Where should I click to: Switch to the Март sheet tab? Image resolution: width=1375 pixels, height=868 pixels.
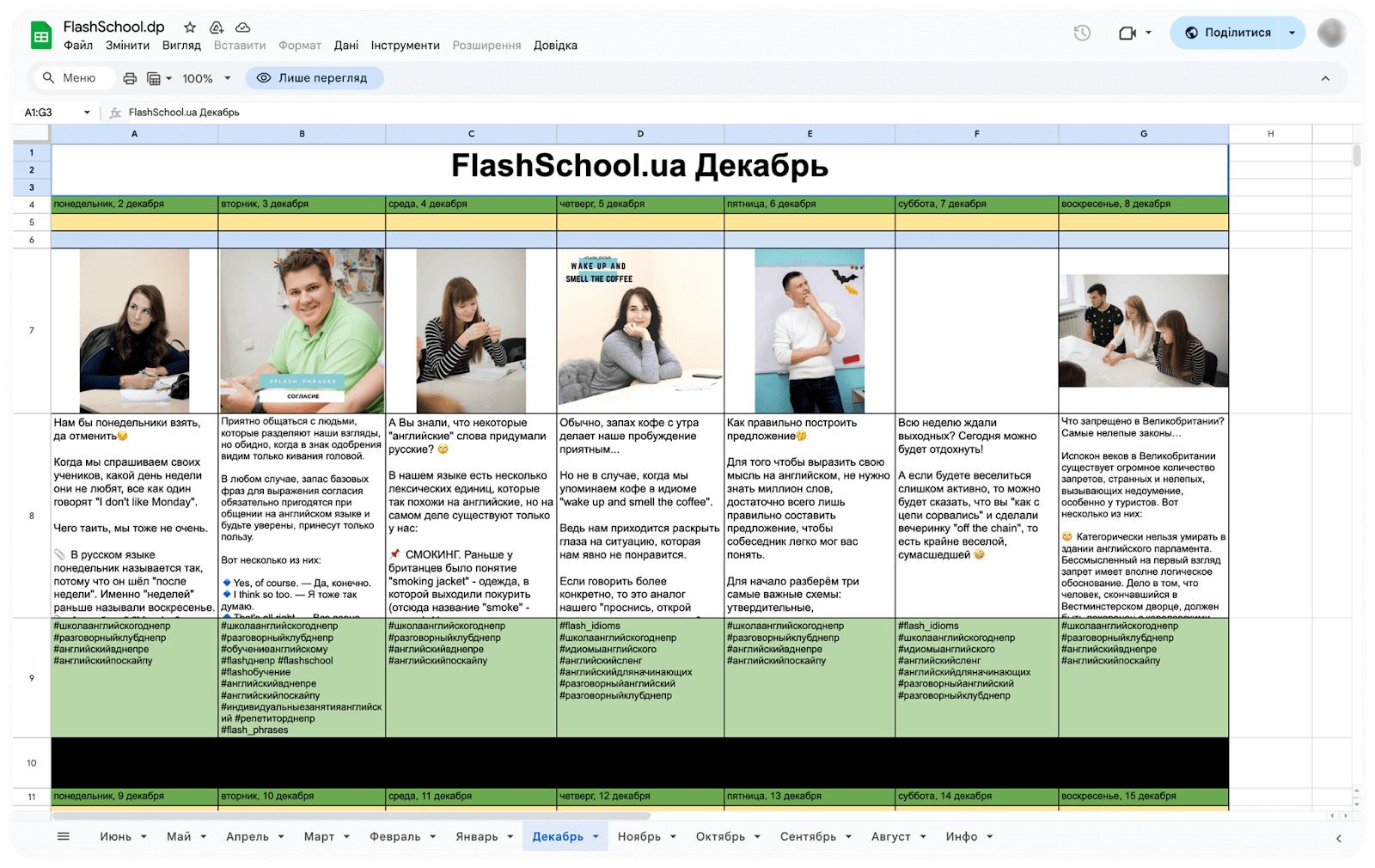pyautogui.click(x=319, y=836)
